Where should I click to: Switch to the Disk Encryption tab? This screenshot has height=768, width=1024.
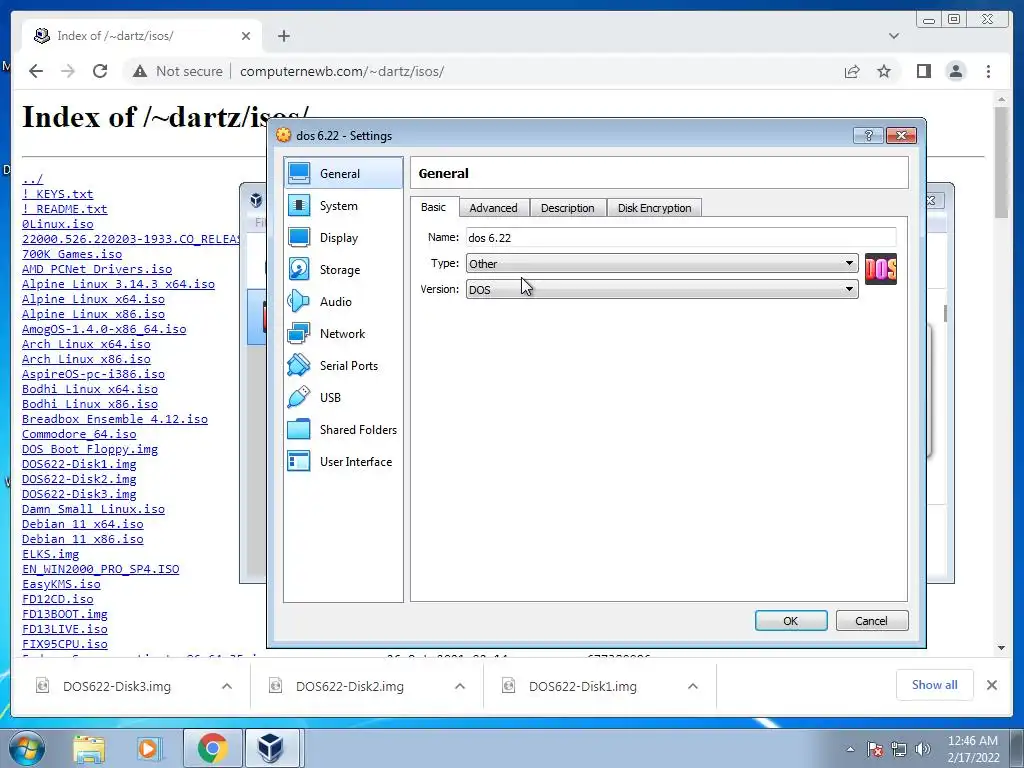(x=654, y=208)
